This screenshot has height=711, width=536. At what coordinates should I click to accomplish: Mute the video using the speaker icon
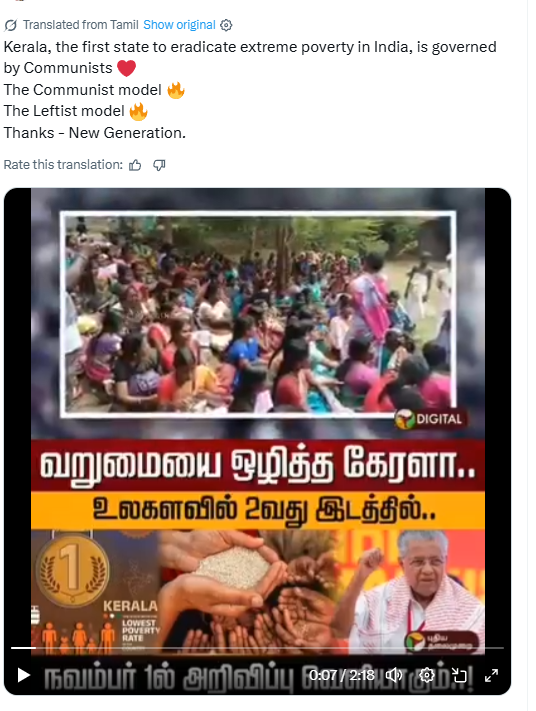[x=394, y=676]
